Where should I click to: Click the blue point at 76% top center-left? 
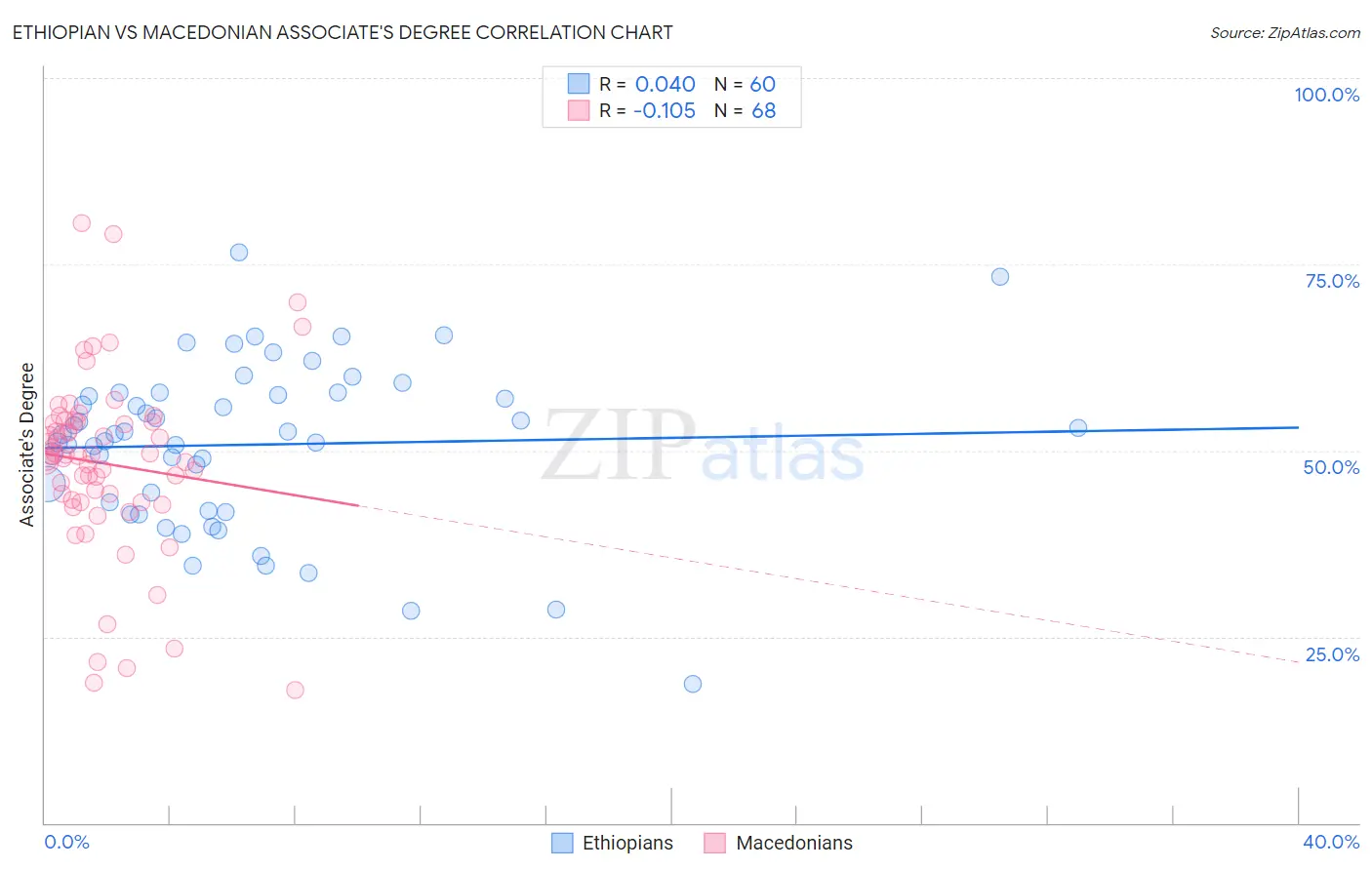click(239, 253)
